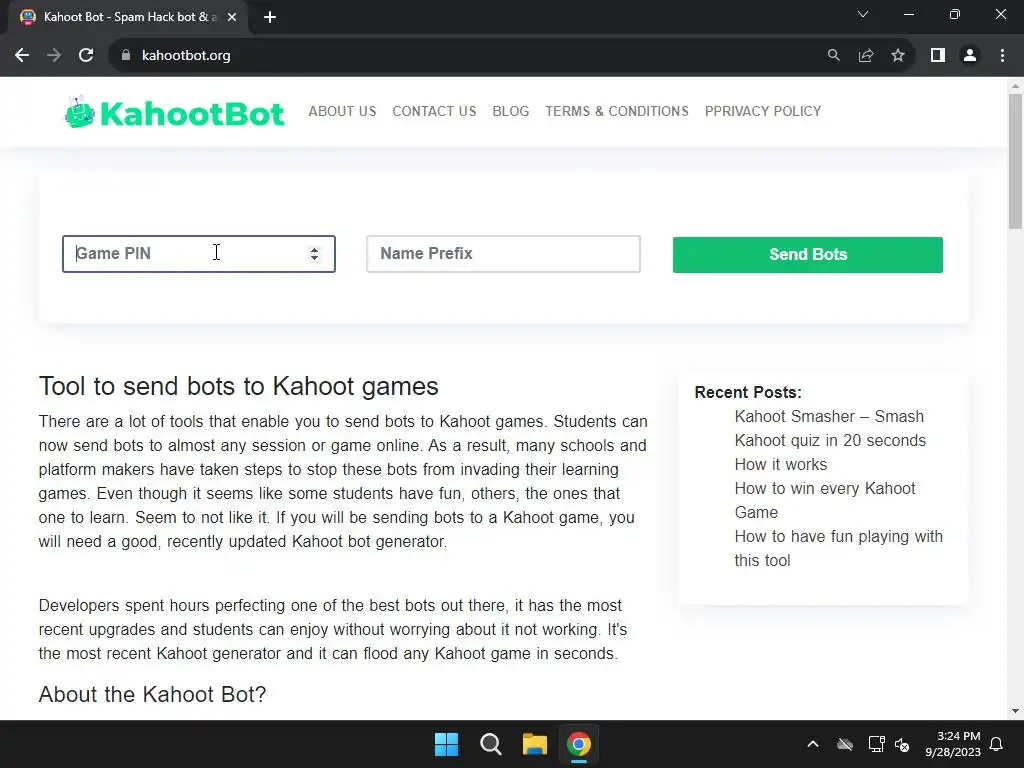1024x768 pixels.
Task: Click the page vertical scrollbar thumb
Action: (x=1015, y=161)
